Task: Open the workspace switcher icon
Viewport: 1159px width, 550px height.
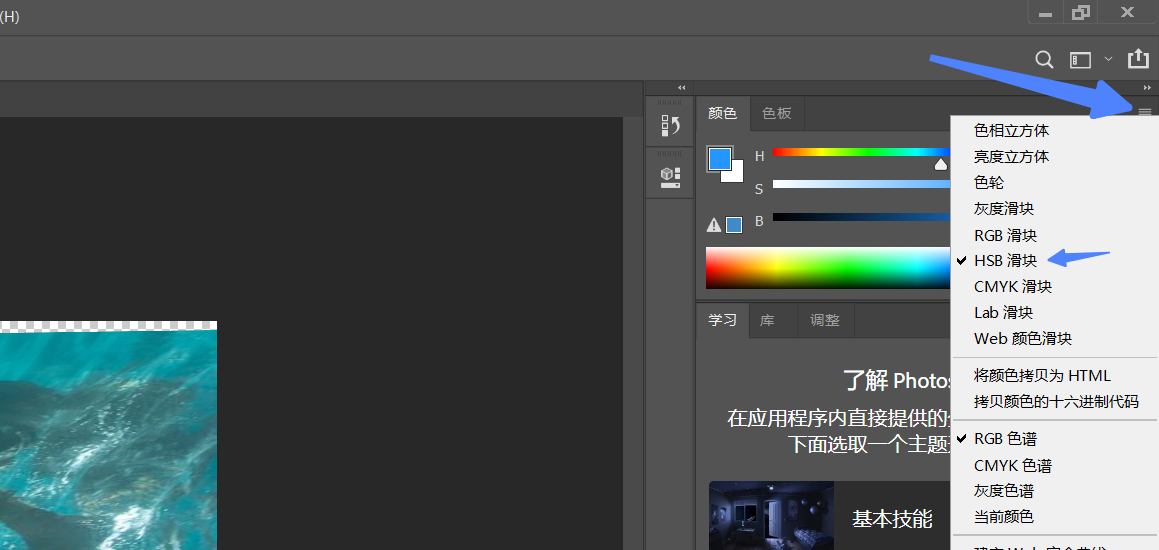Action: (x=1081, y=60)
